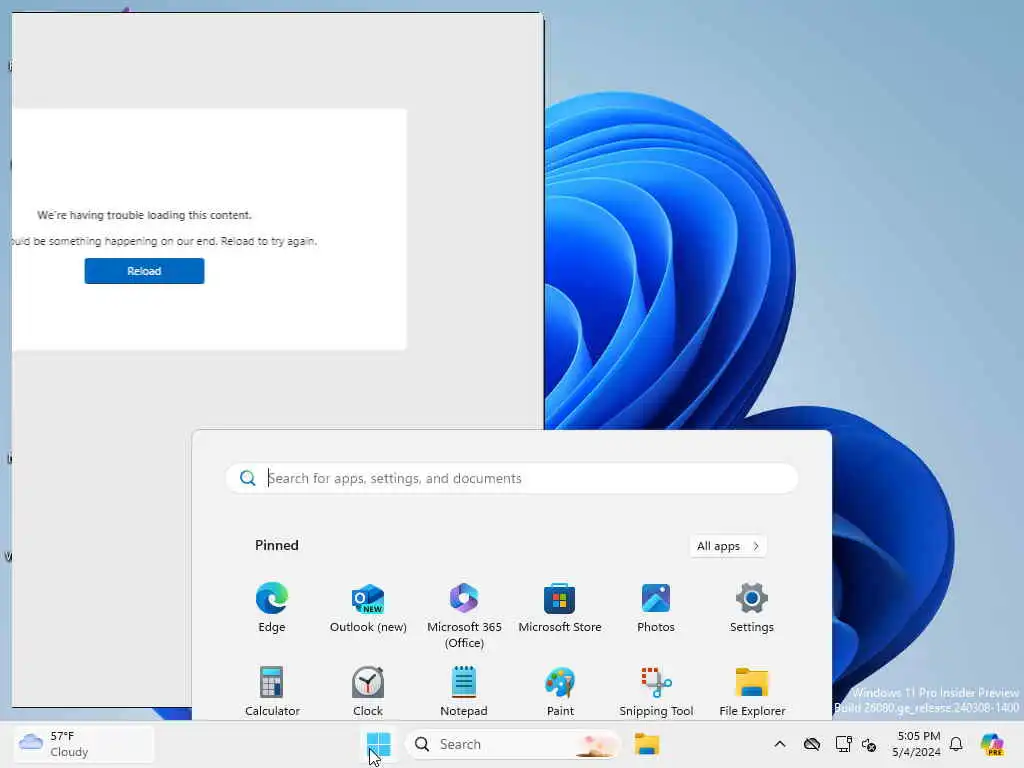
Task: Show hidden icons with the tray chevron
Action: (780, 744)
